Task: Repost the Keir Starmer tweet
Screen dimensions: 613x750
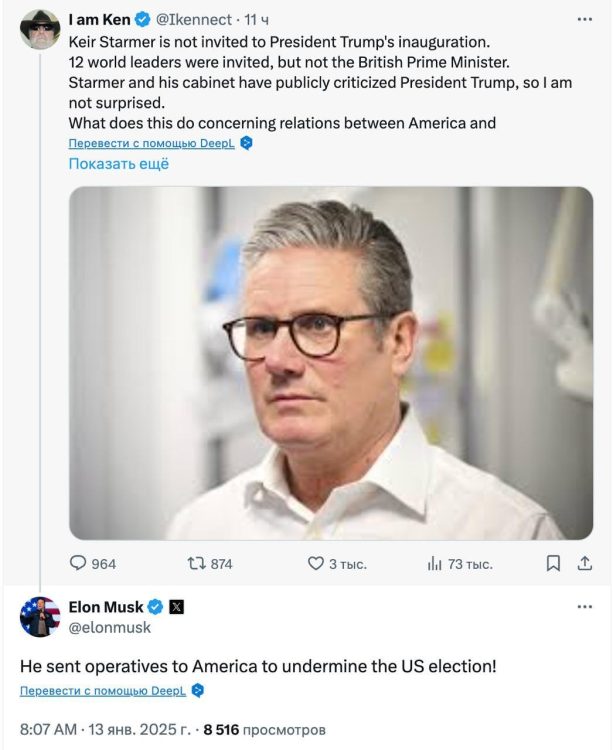Action: click(196, 564)
